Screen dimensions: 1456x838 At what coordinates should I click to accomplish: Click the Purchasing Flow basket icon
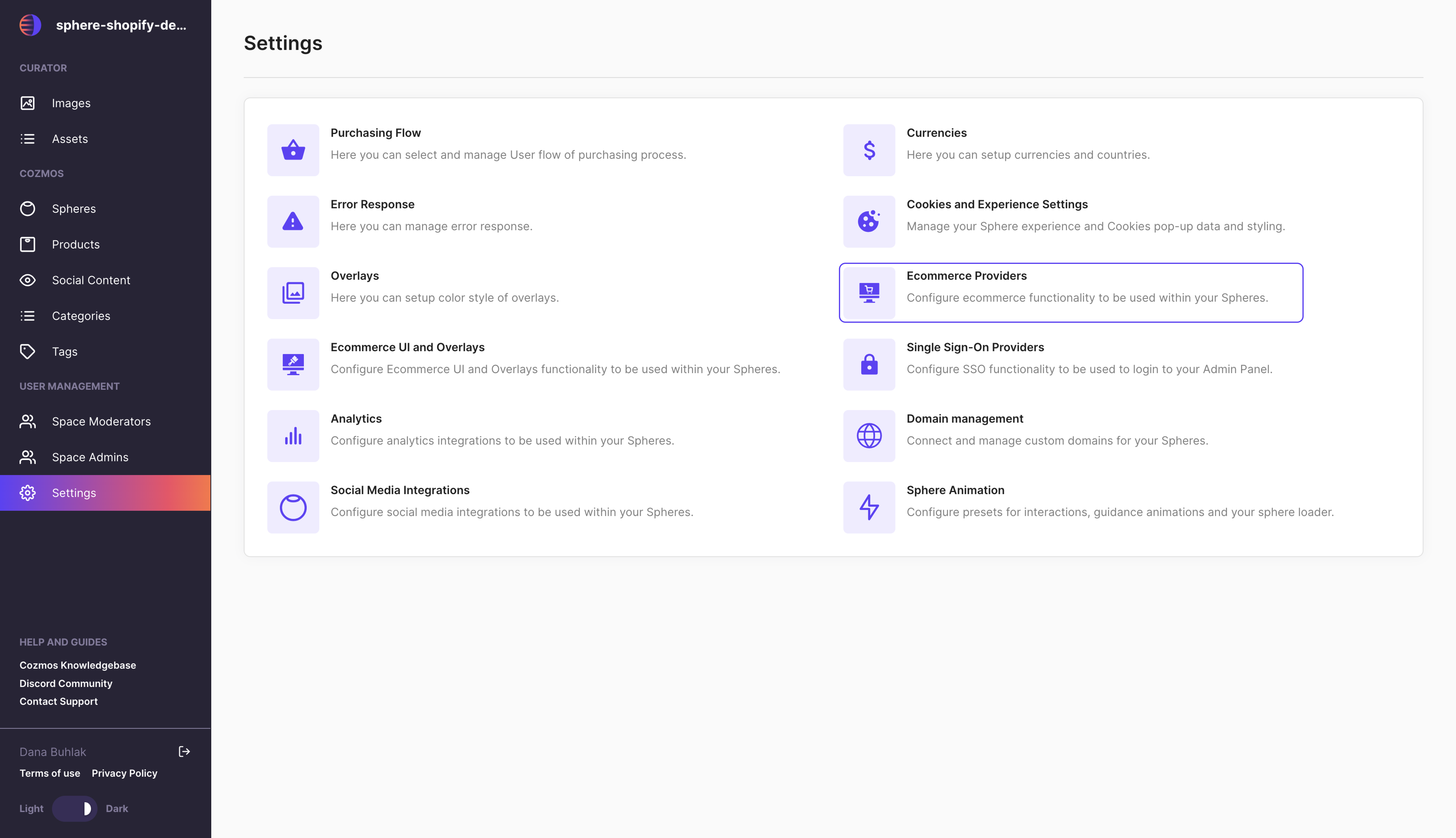coord(293,150)
